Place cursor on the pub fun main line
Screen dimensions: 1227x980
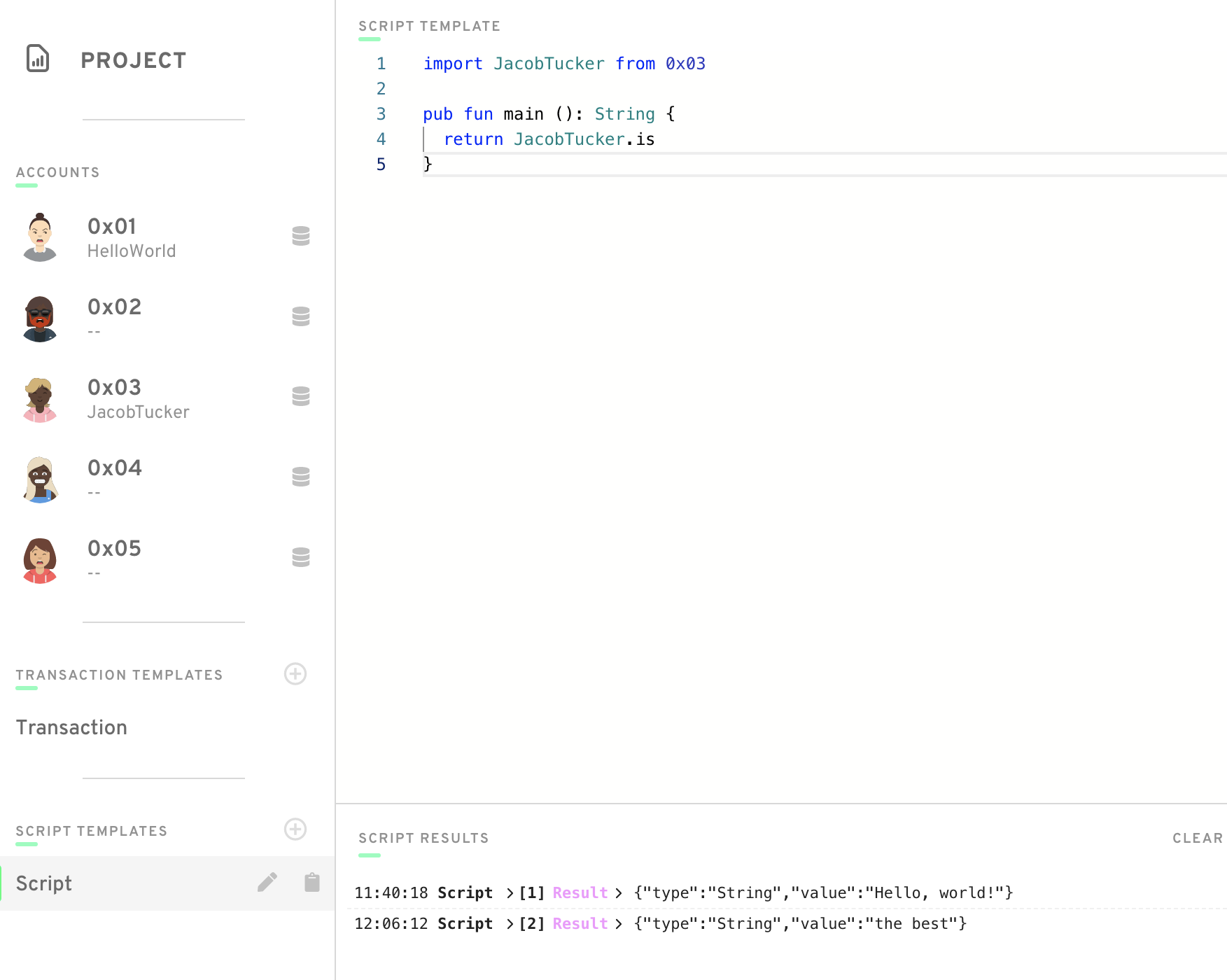[549, 114]
